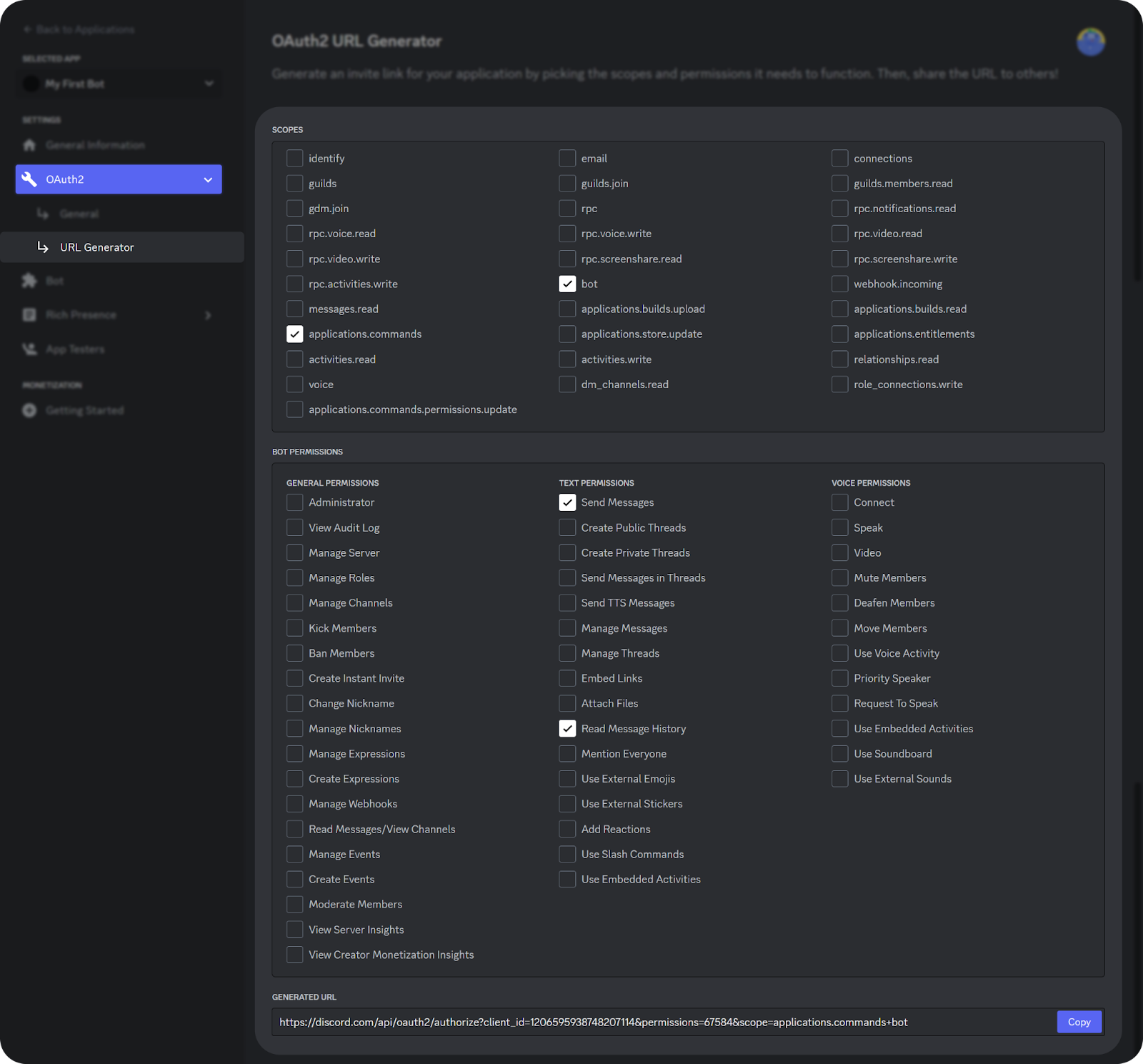1143x1064 pixels.
Task: Click the back arrow to Applications
Action: (26, 29)
